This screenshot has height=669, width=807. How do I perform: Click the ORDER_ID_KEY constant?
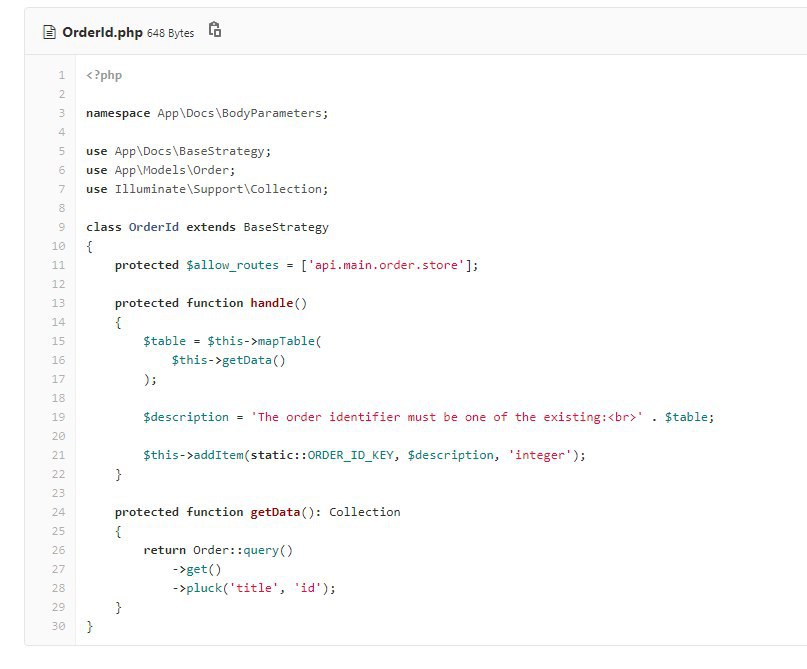[350, 455]
